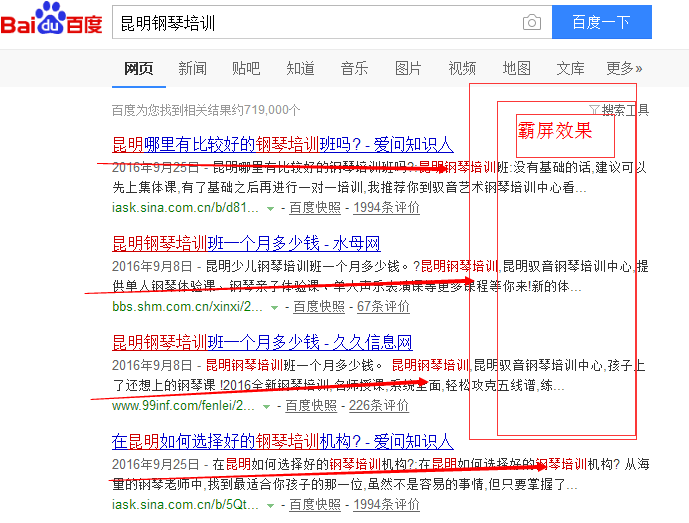Click the URL iask.sina.com.cn/b/d81...
The width and height of the screenshot is (689, 523).
[x=185, y=207]
